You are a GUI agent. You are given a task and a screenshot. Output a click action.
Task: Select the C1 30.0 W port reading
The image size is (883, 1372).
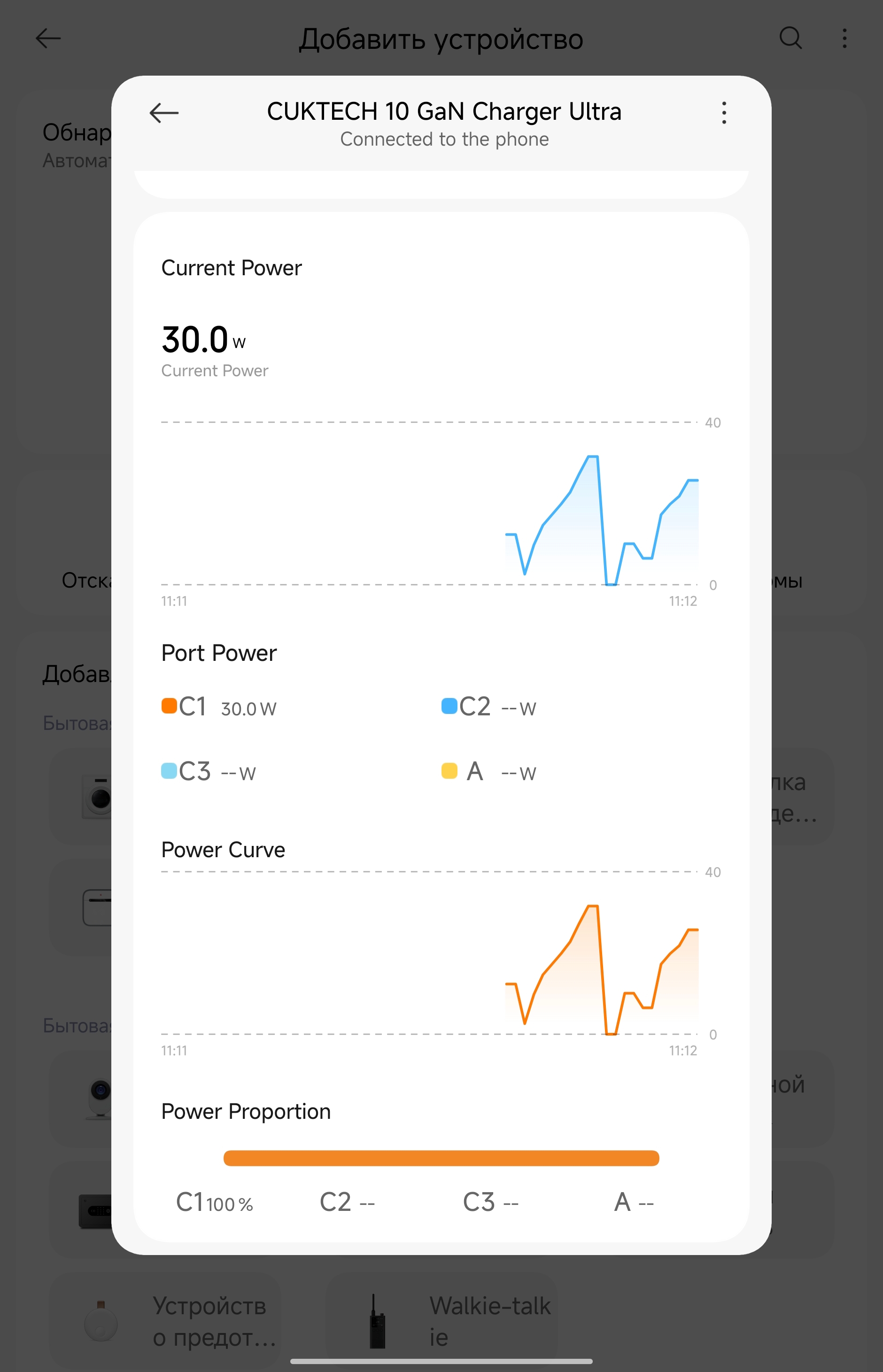248,709
